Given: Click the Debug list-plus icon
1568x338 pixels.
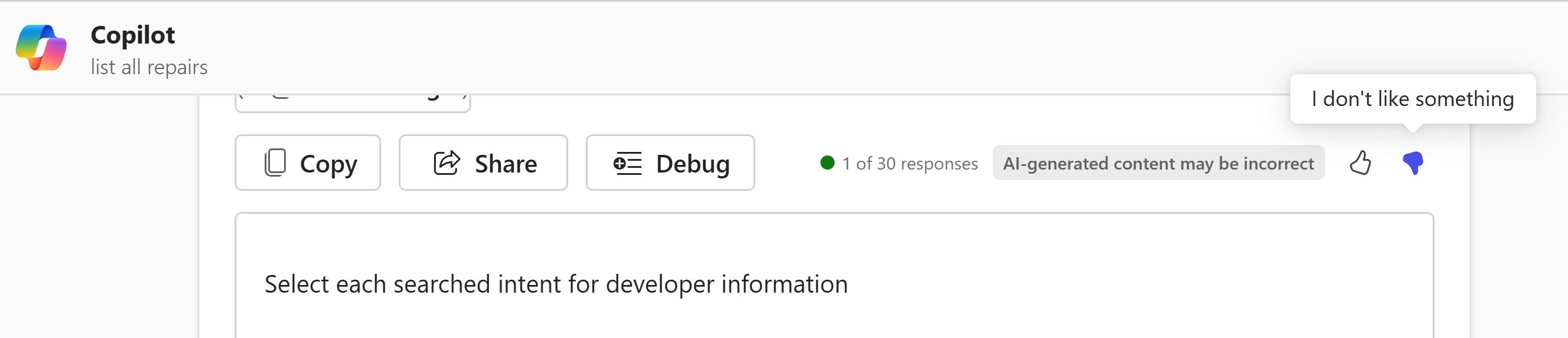Looking at the screenshot, I should (x=628, y=163).
